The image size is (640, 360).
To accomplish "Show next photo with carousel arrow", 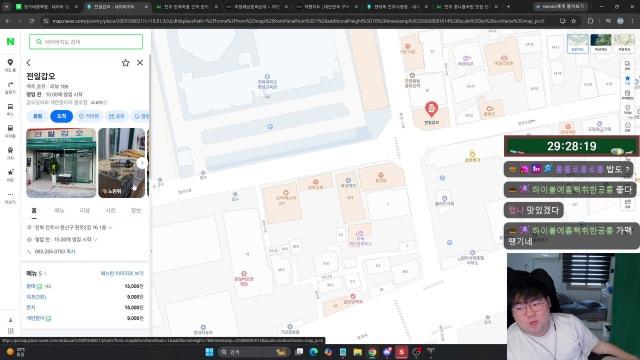I will click(x=141, y=163).
